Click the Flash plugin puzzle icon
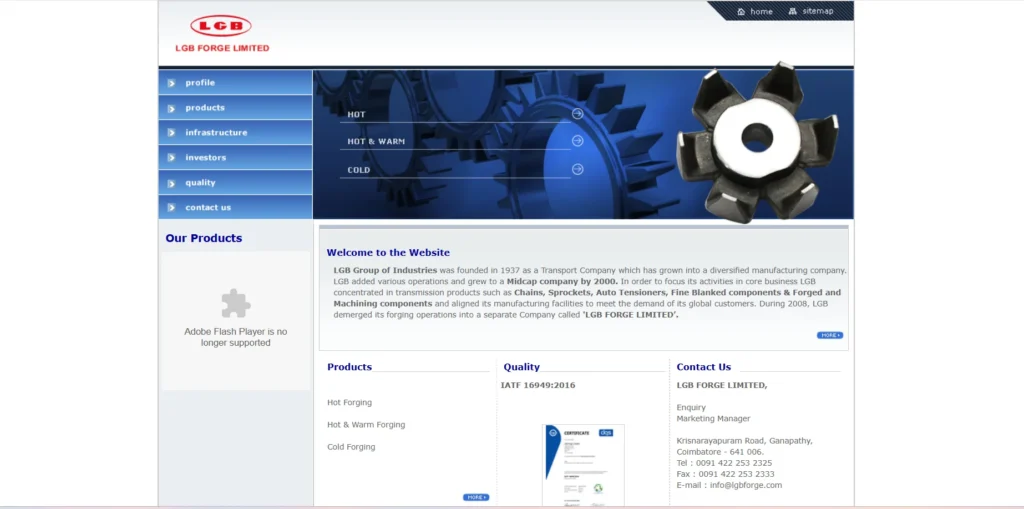This screenshot has width=1024, height=509. [x=236, y=303]
